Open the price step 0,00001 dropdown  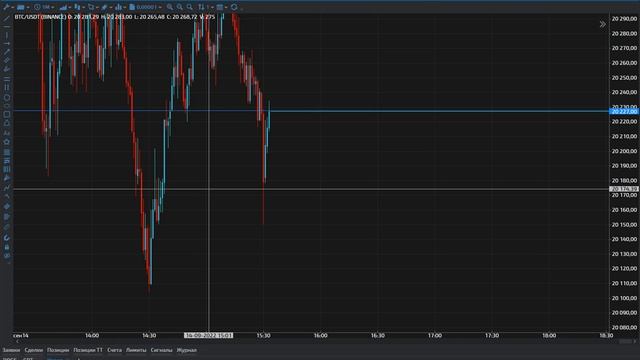coord(145,7)
